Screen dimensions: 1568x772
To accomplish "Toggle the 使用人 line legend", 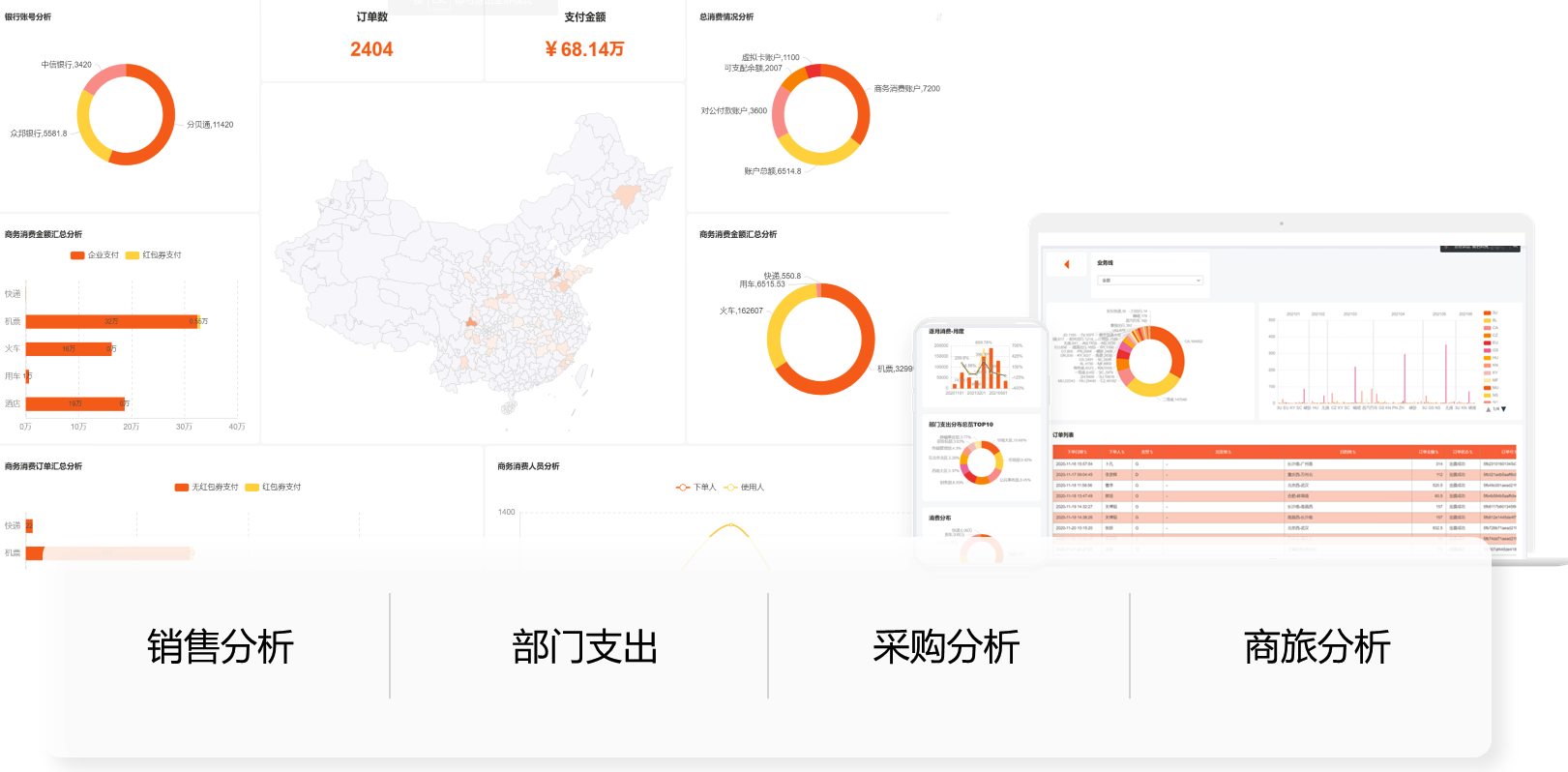I will pos(744,488).
